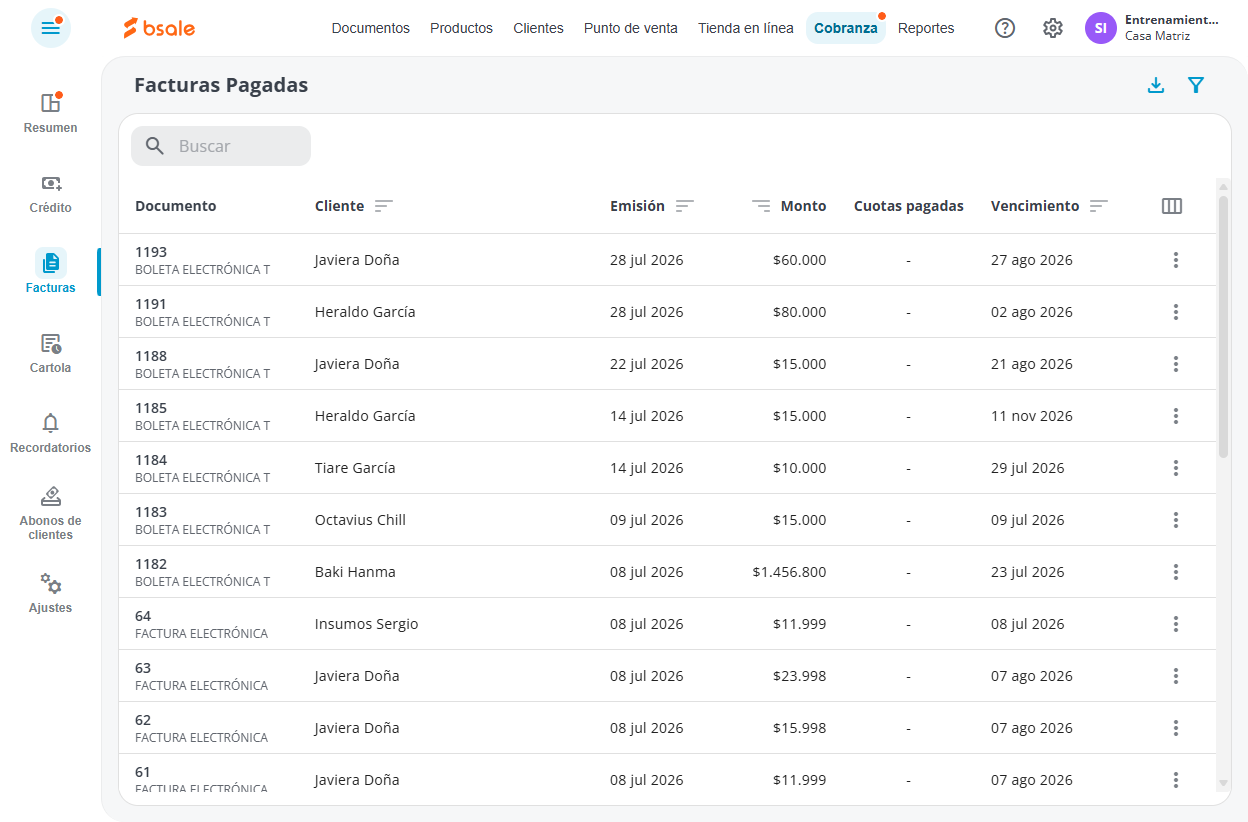Focus the Buscar search field
This screenshot has height=822, width=1248.
click(221, 146)
